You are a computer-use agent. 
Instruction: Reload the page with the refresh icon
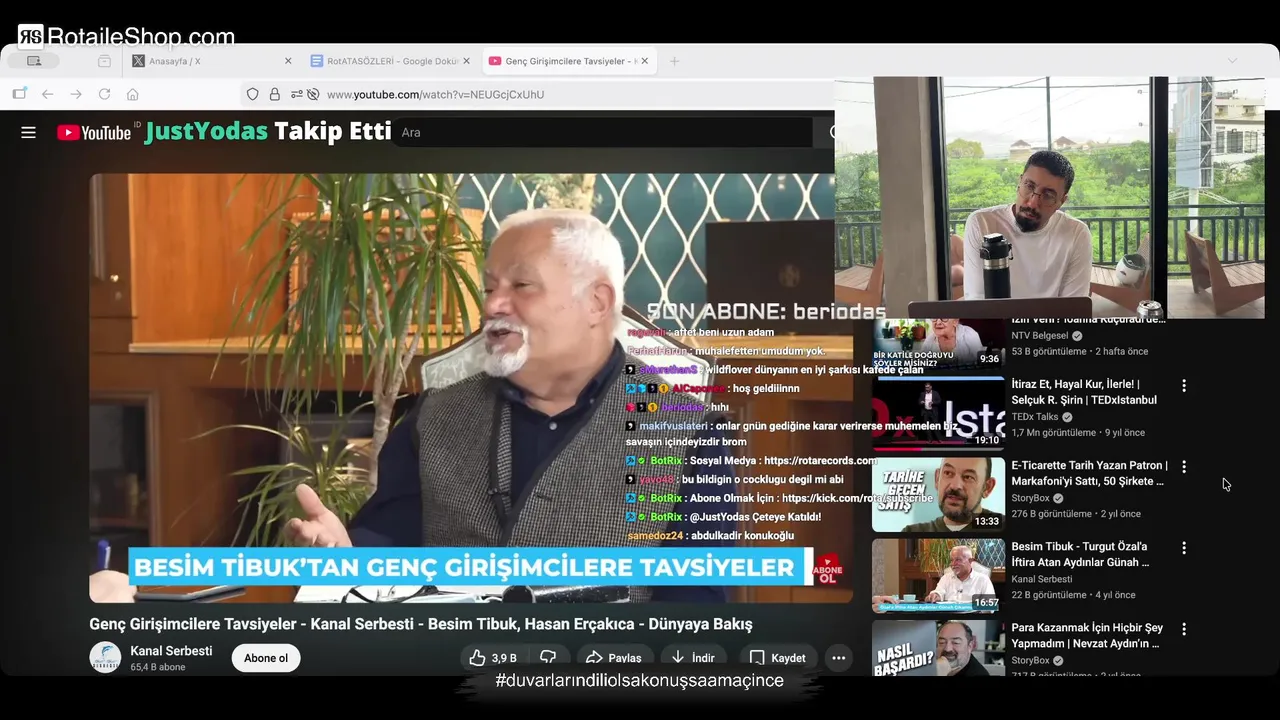click(x=104, y=94)
